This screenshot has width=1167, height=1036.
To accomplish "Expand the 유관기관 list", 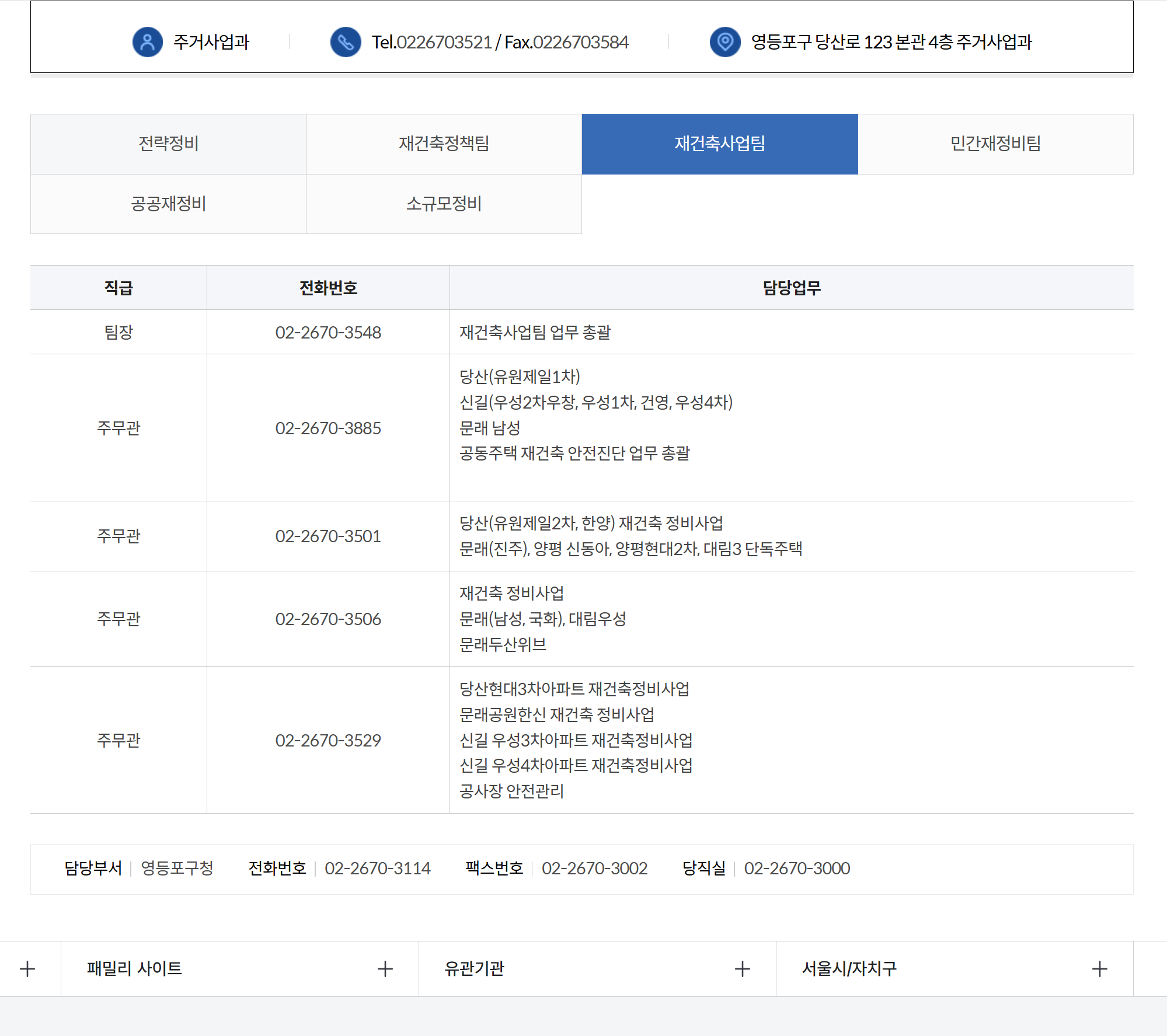I will [x=474, y=969].
